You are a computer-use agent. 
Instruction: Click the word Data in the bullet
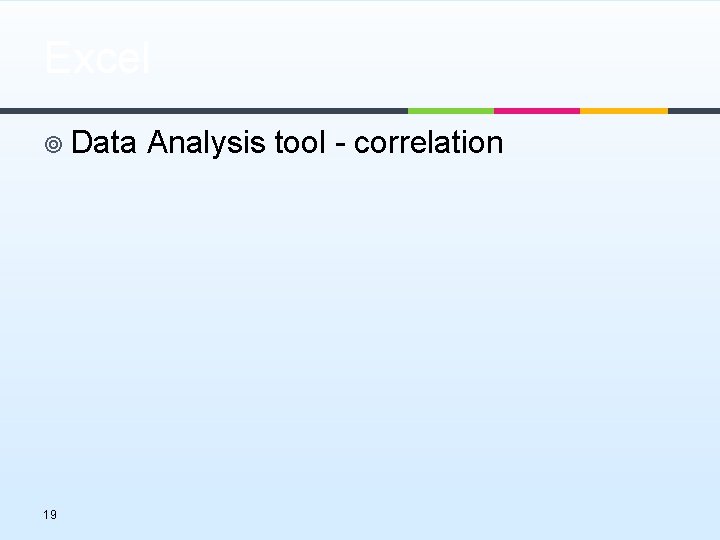click(x=104, y=143)
